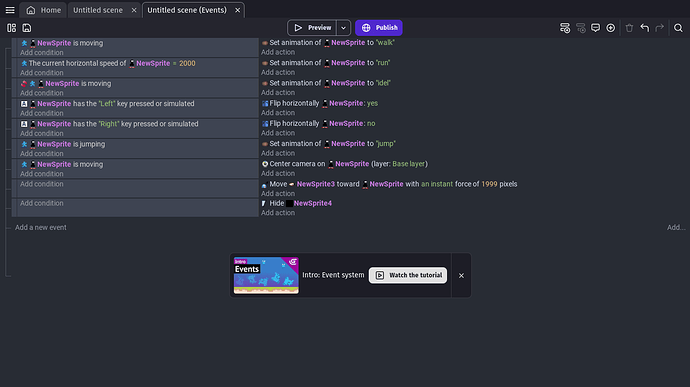690x387 pixels.
Task: Open the project manager panel icon
Action: pos(11,28)
